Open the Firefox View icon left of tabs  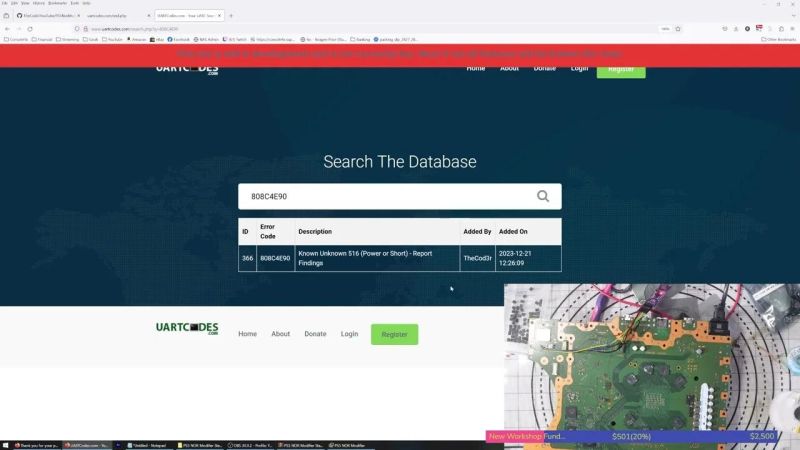coord(6,16)
